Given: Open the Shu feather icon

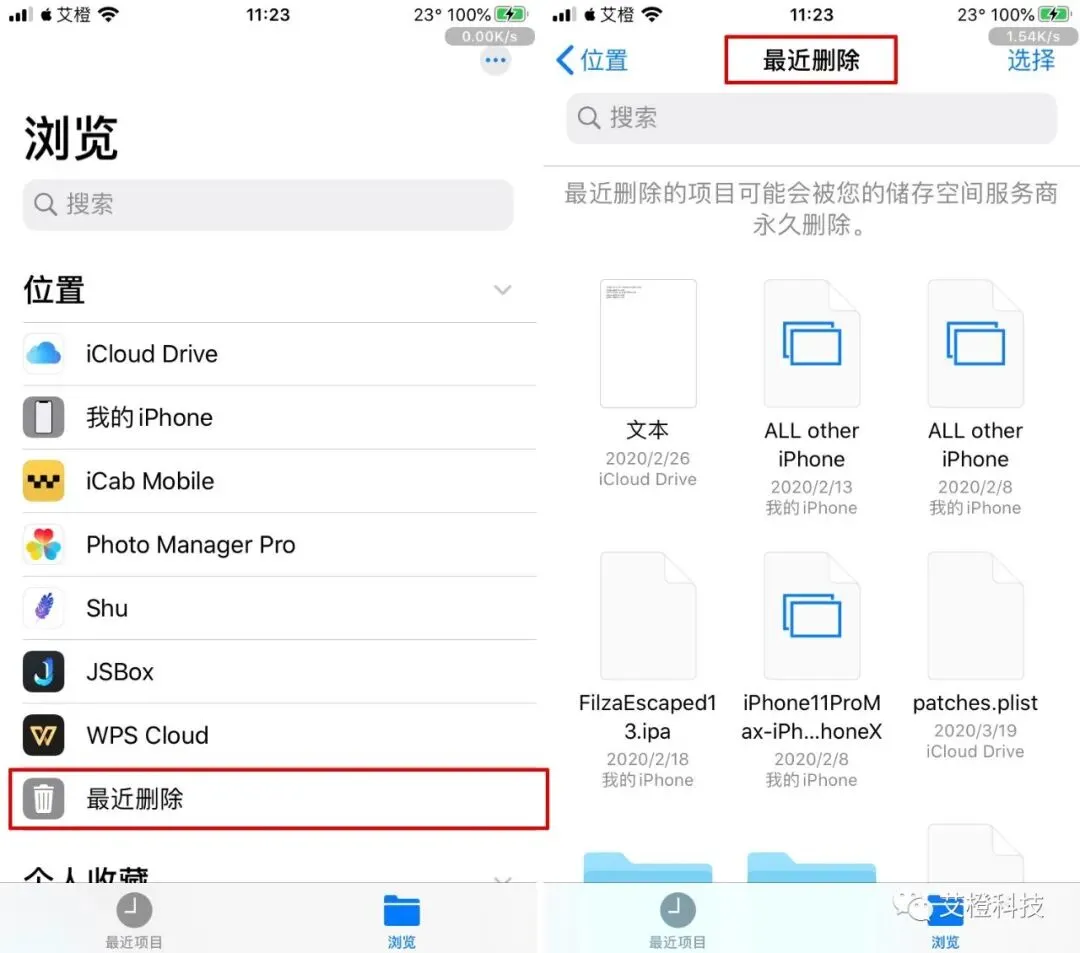Looking at the screenshot, I should coord(44,608).
